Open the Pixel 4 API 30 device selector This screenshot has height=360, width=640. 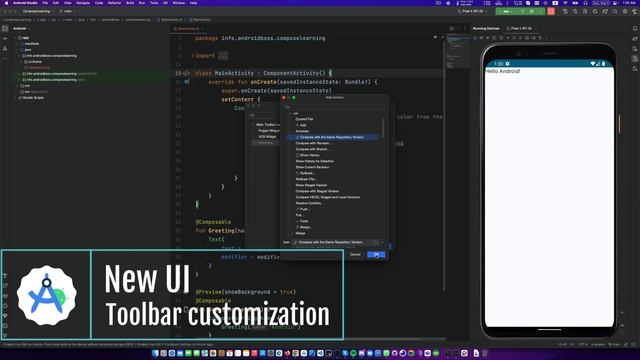pos(473,11)
